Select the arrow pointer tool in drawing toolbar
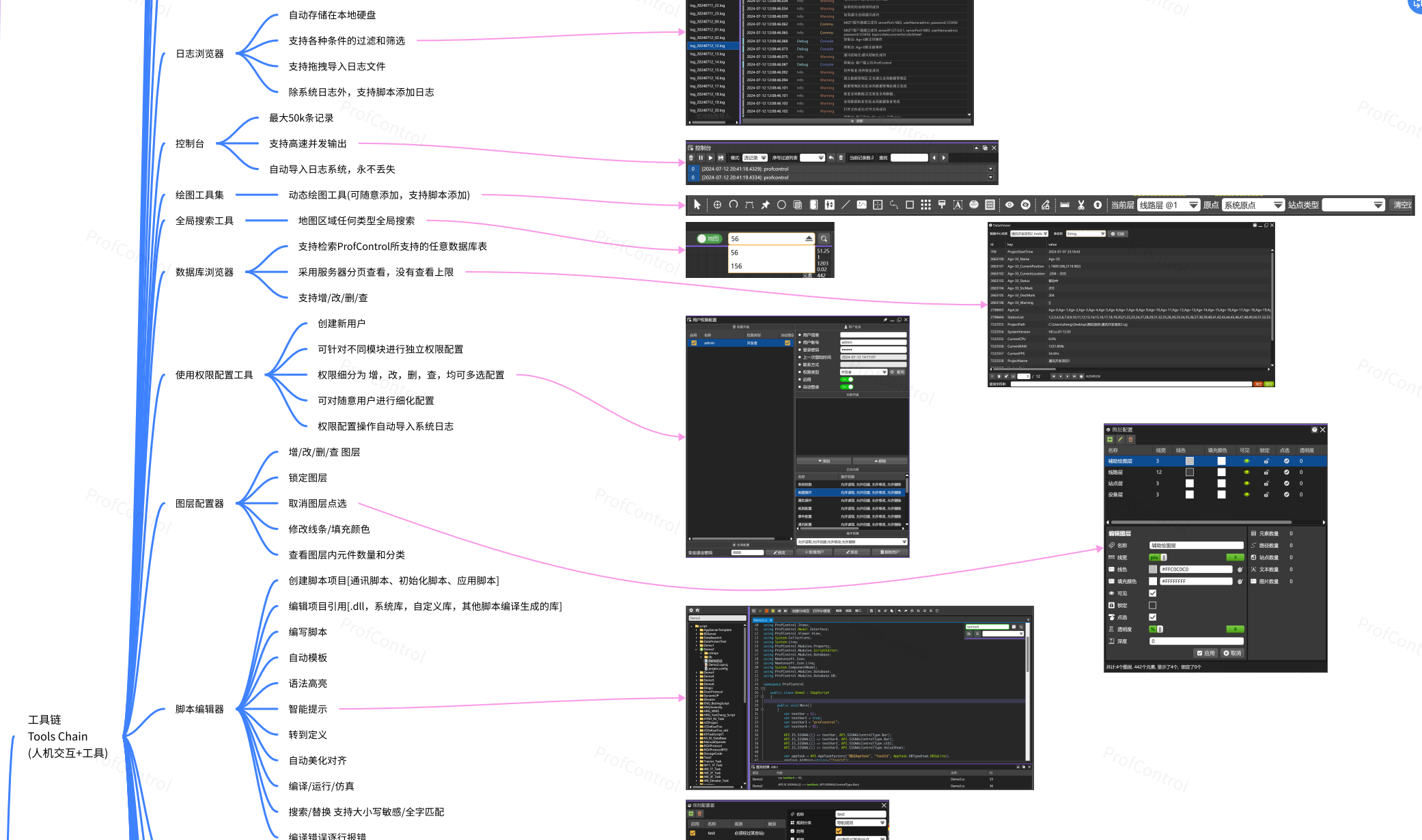 pos(697,205)
